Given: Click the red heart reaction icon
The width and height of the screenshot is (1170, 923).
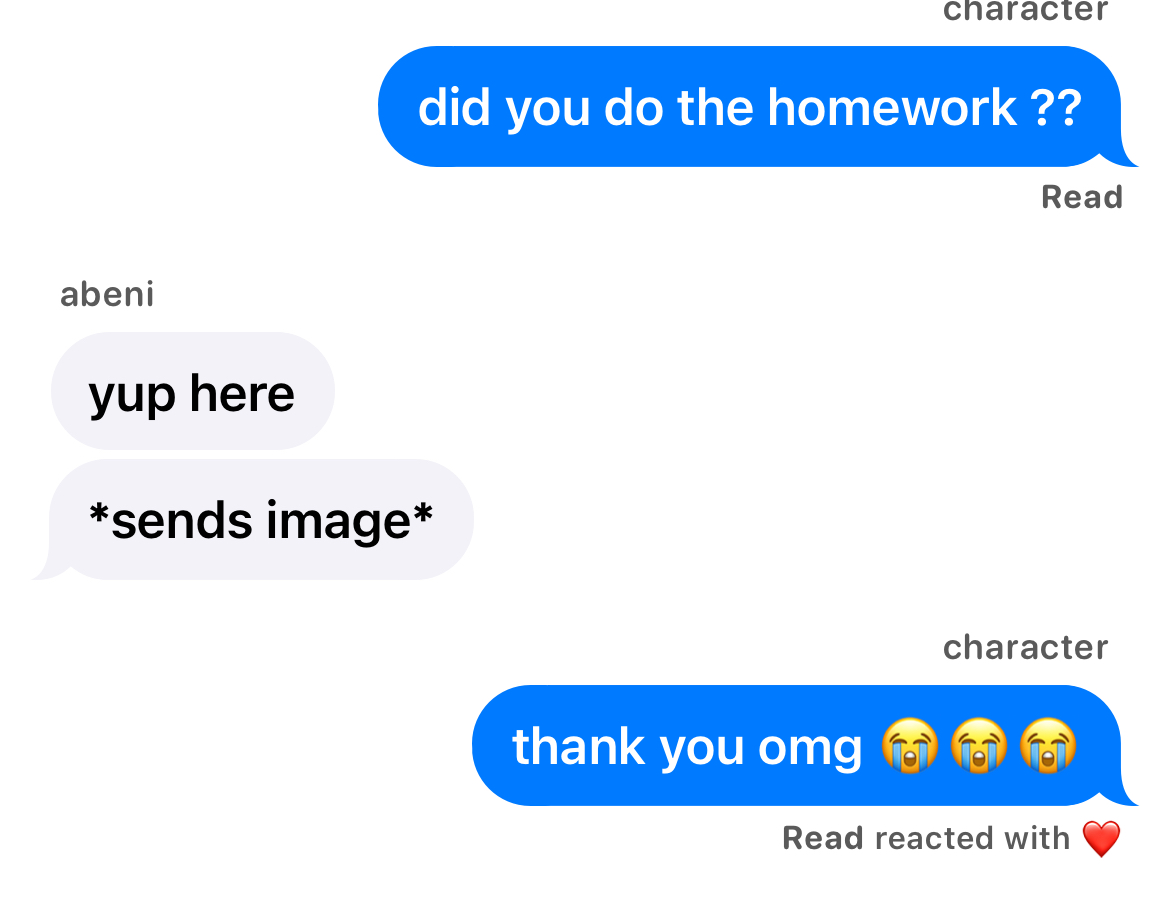Looking at the screenshot, I should pos(1101,839).
